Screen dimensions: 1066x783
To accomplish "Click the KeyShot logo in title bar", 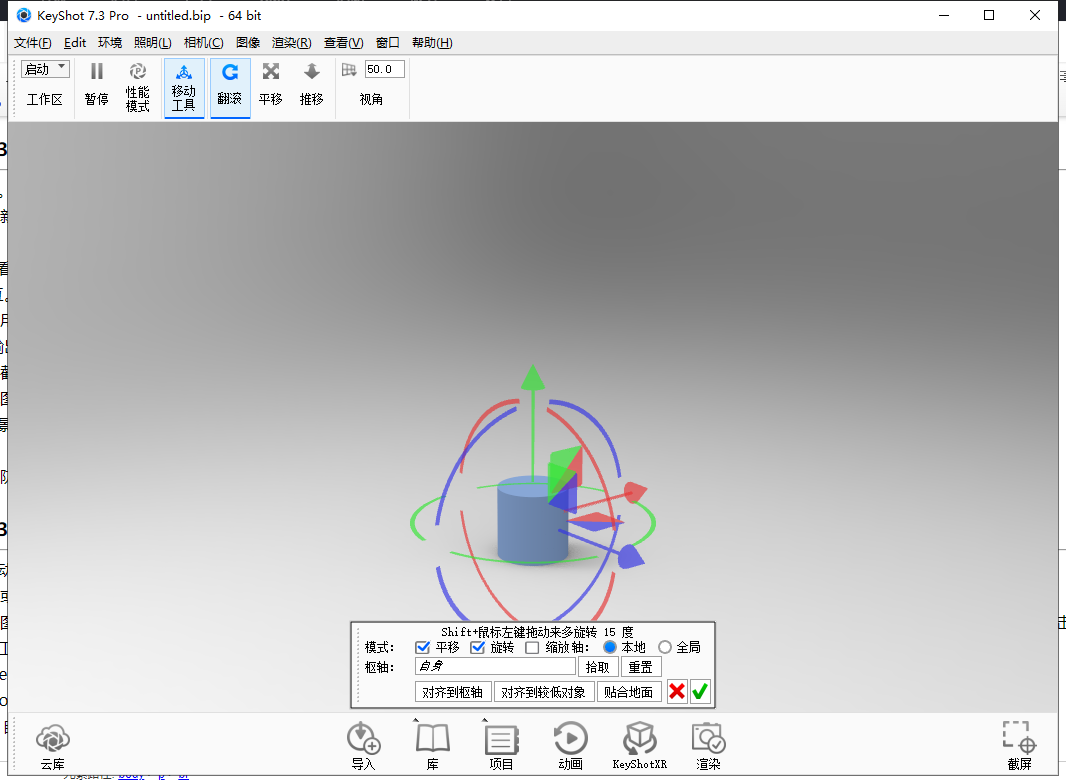I will pos(24,15).
